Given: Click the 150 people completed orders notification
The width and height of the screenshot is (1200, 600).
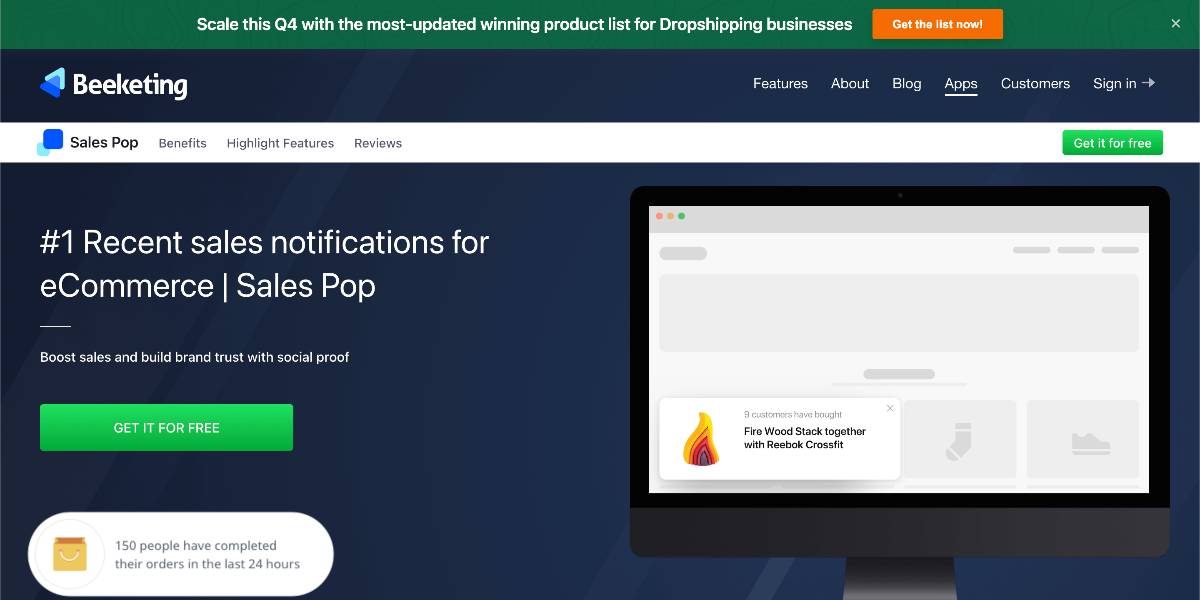Looking at the screenshot, I should pyautogui.click(x=180, y=554).
